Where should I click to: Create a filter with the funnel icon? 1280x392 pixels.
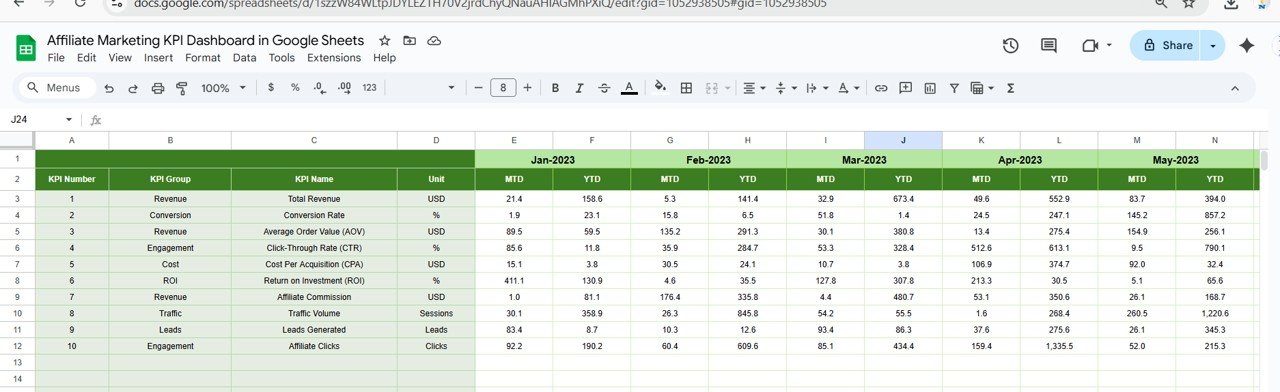[954, 88]
